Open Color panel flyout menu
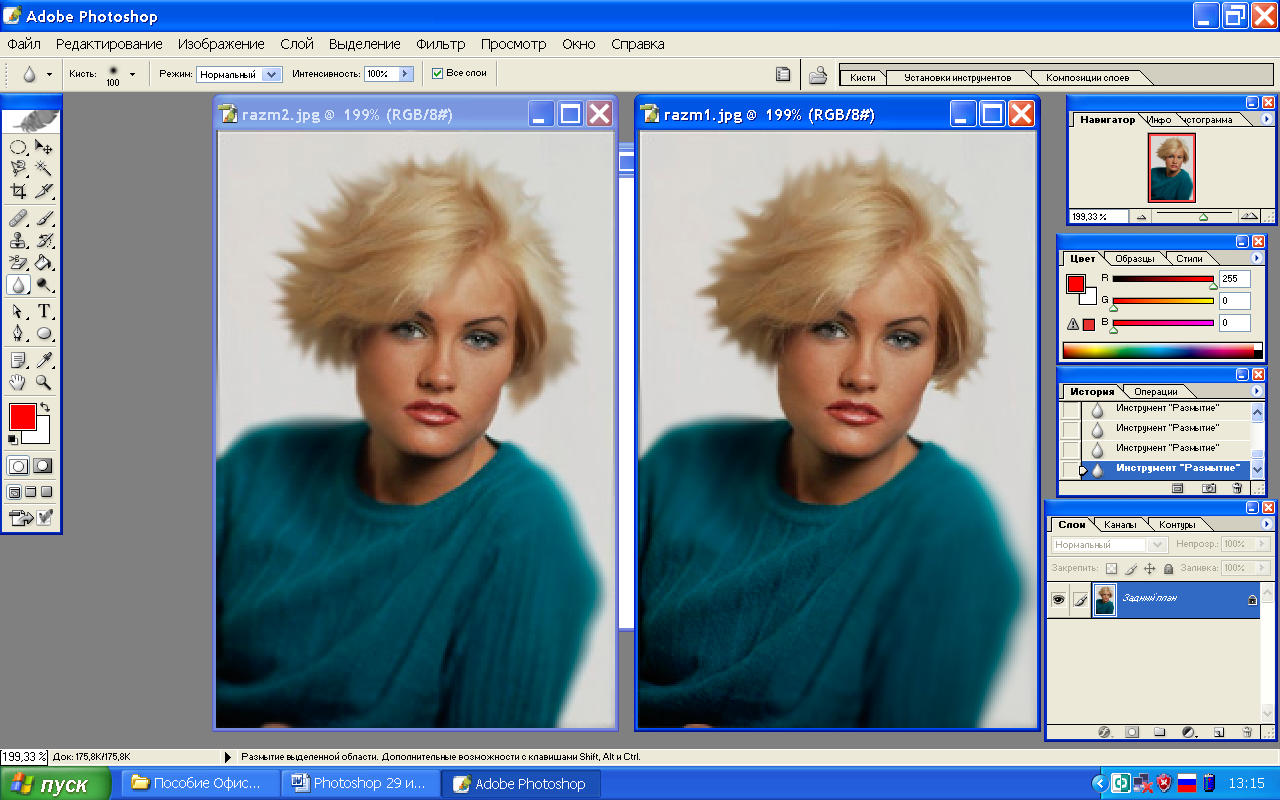Image resolution: width=1280 pixels, height=800 pixels. click(1257, 258)
